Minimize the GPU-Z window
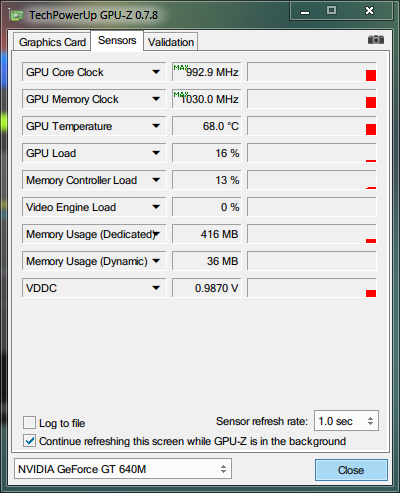This screenshot has height=493, width=400. [305, 11]
